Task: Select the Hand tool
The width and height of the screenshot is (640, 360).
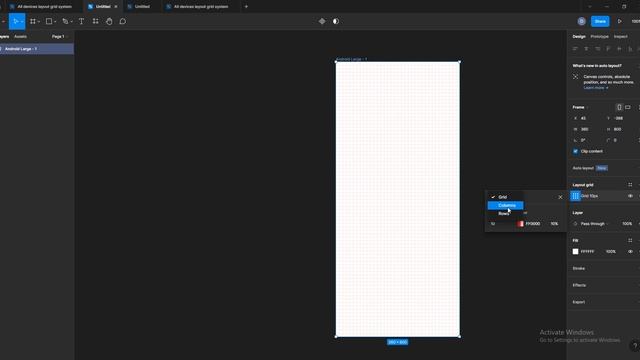Action: [109, 21]
